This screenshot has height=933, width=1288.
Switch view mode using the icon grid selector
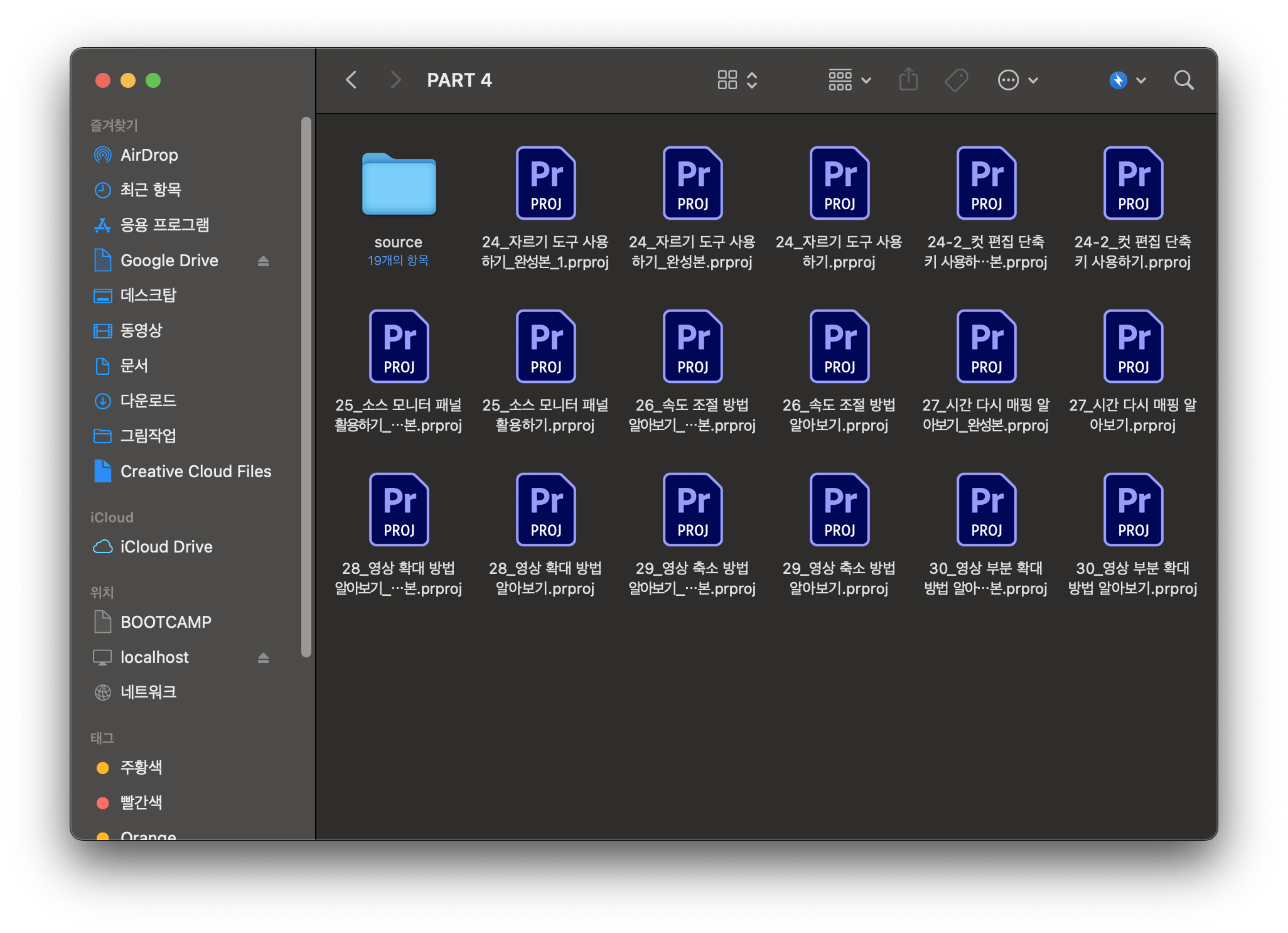(x=738, y=80)
